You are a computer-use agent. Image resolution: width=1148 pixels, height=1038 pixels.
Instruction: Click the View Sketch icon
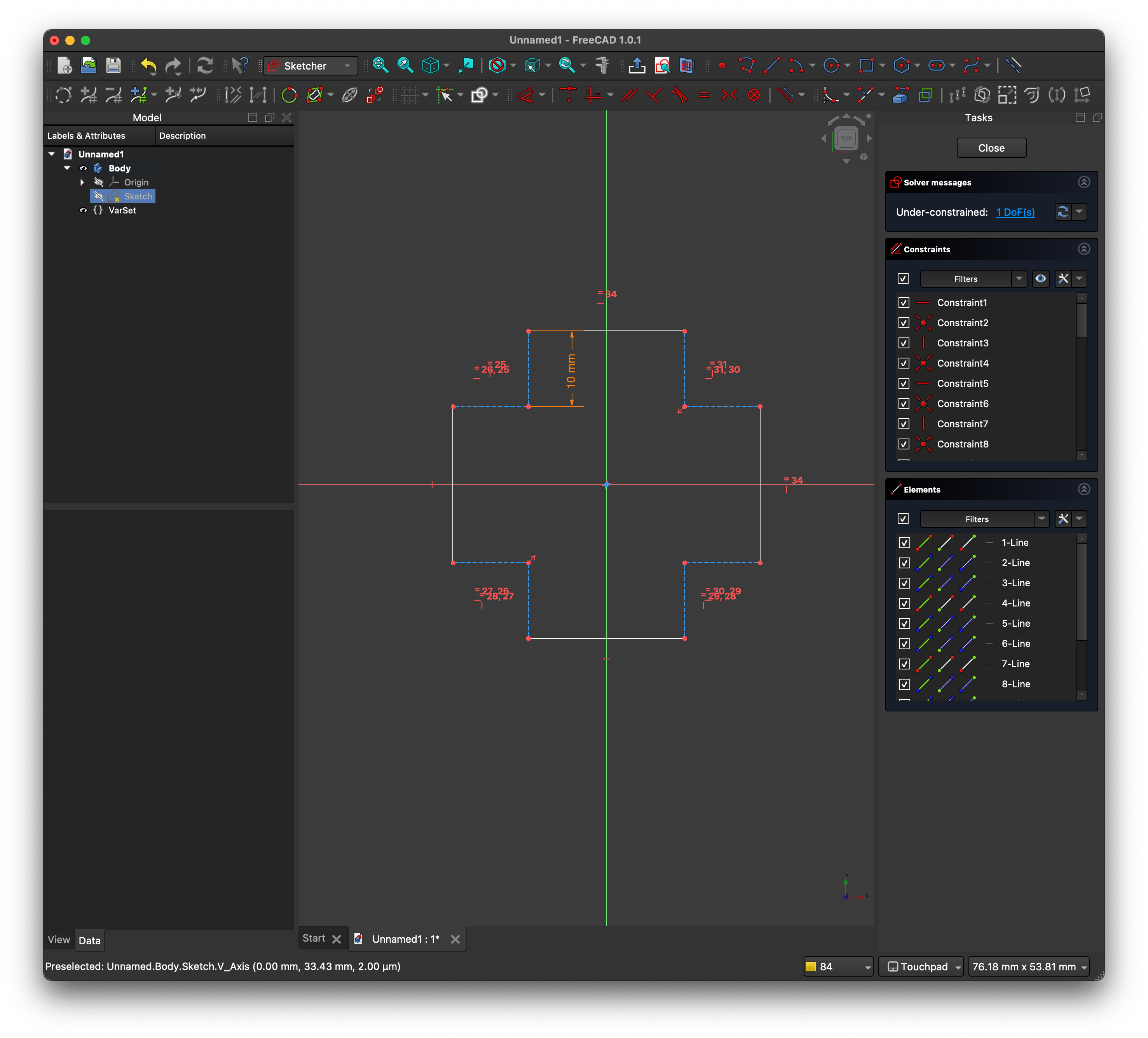coord(662,66)
